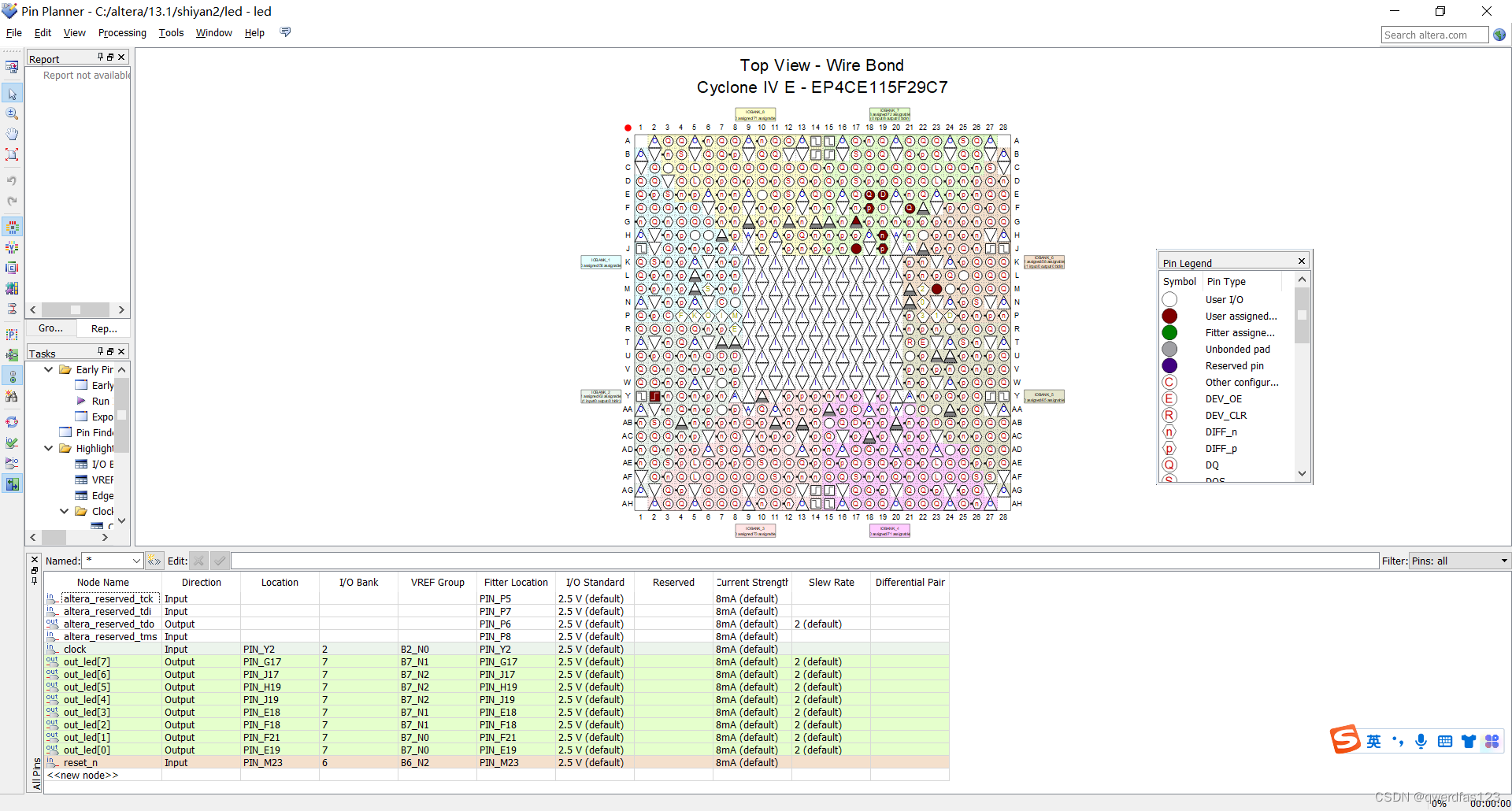
Task: Click the pad view 'P' icon
Action: pyautogui.click(x=12, y=335)
